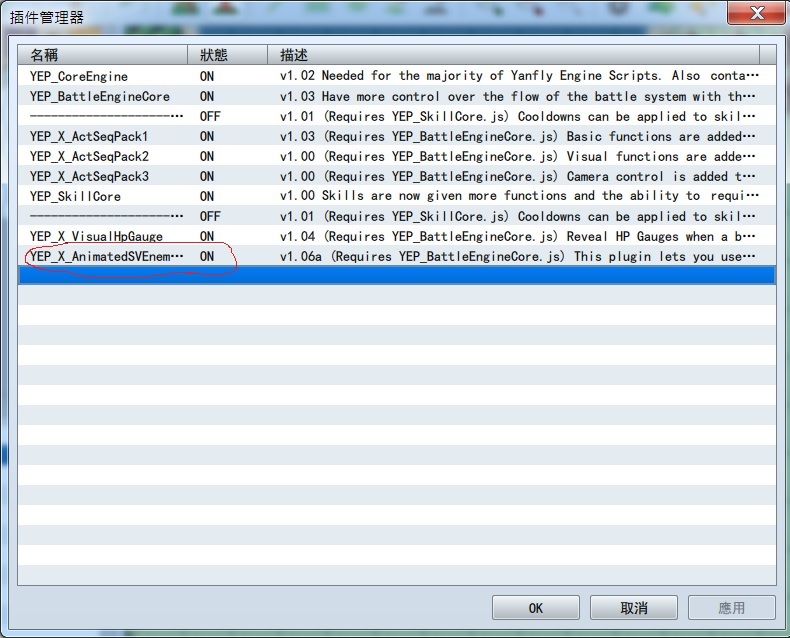
Task: Click the OK button
Action: click(536, 608)
